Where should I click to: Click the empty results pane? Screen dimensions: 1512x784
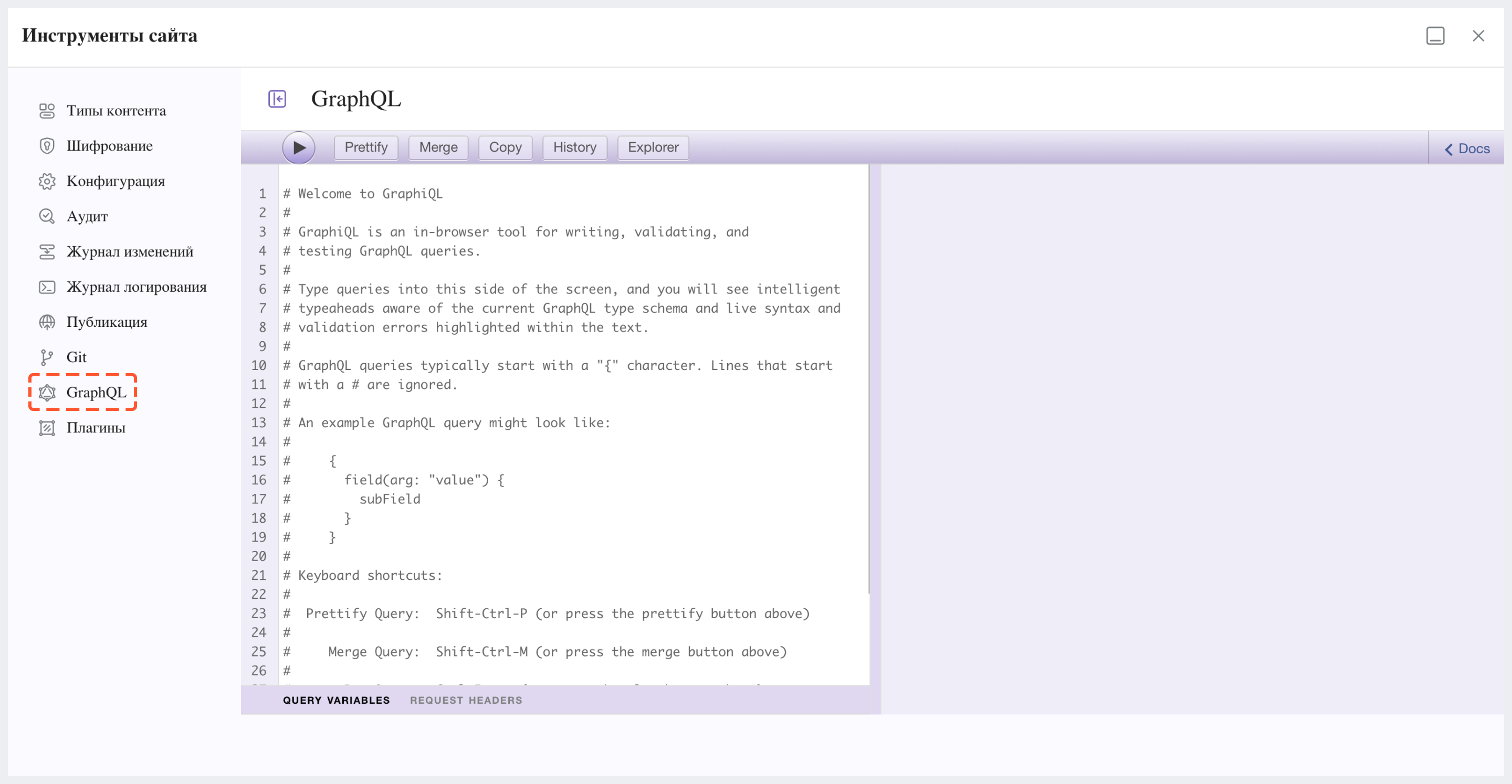click(1192, 439)
